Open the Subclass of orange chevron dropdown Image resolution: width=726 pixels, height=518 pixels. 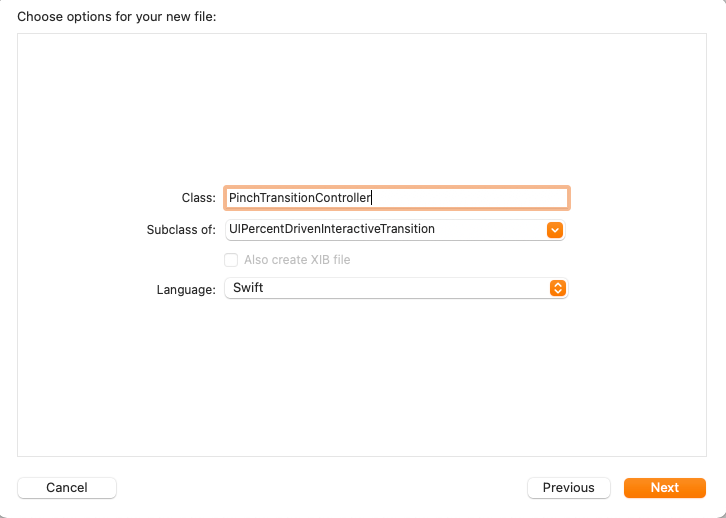pyautogui.click(x=555, y=230)
